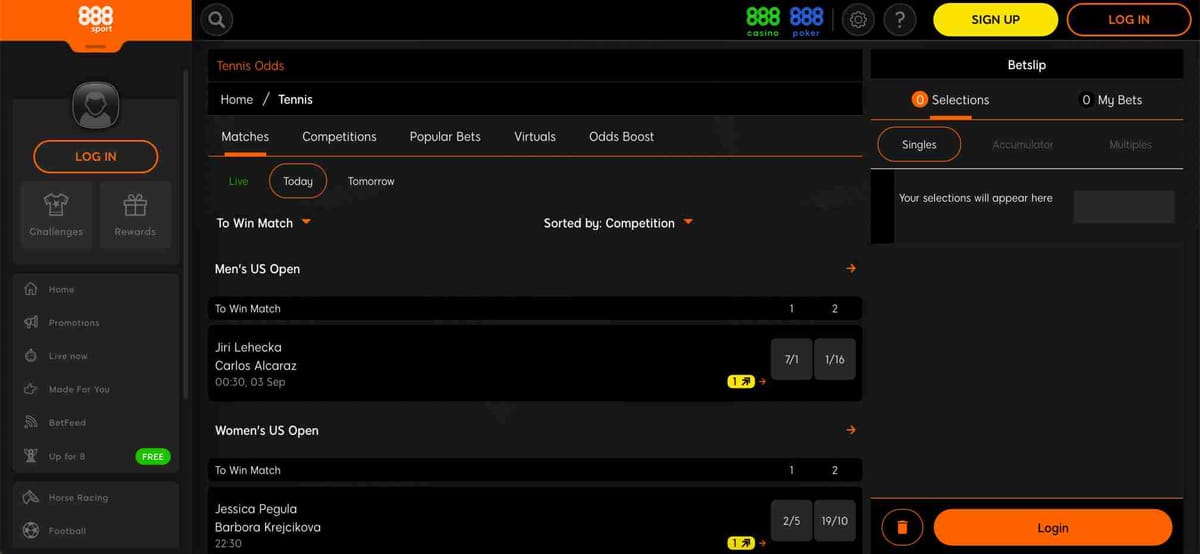
Task: Click the yellow SIGN UP button
Action: coord(995,20)
